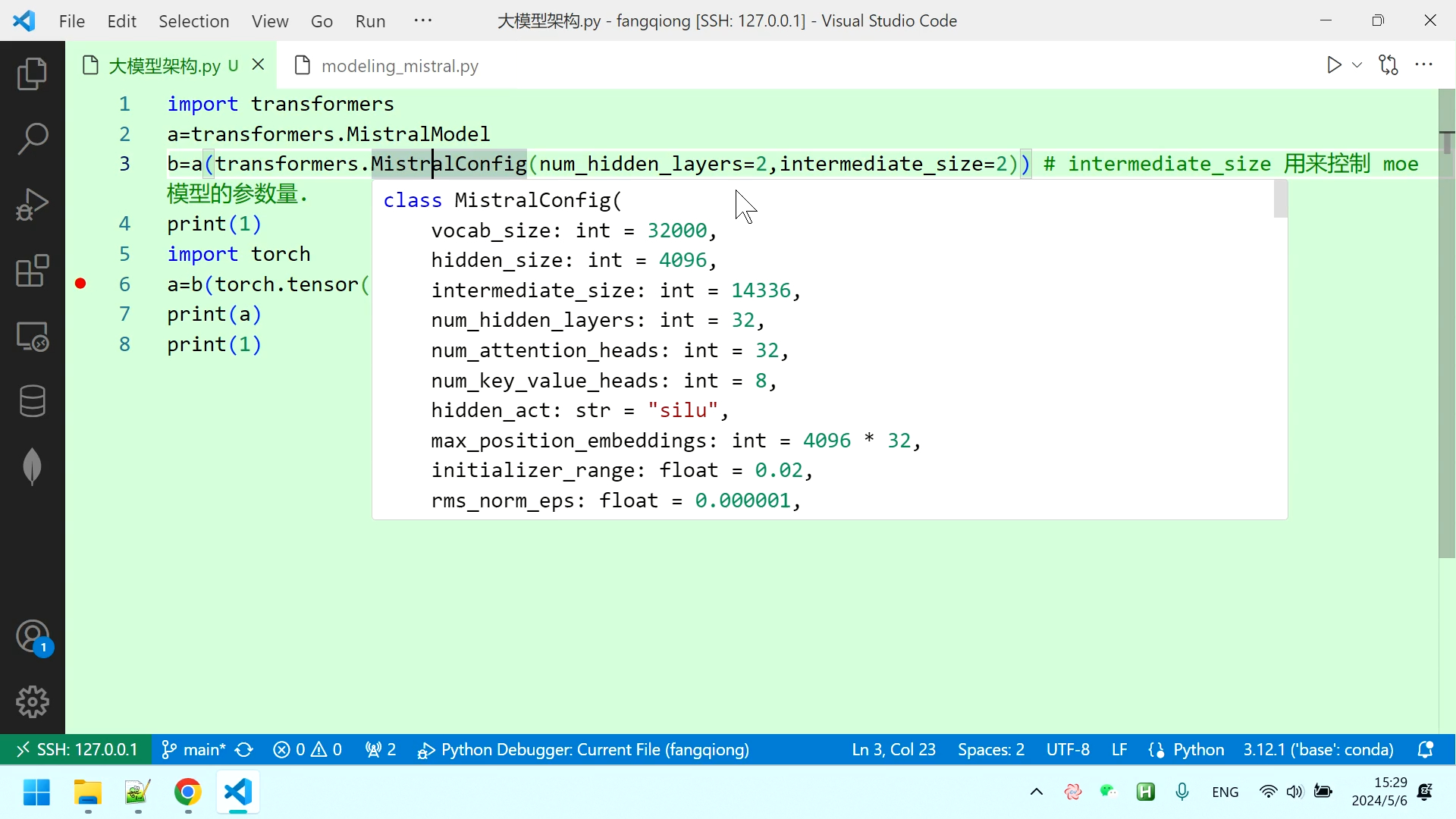Open the Manage gear icon
1456x819 pixels.
coord(32,701)
